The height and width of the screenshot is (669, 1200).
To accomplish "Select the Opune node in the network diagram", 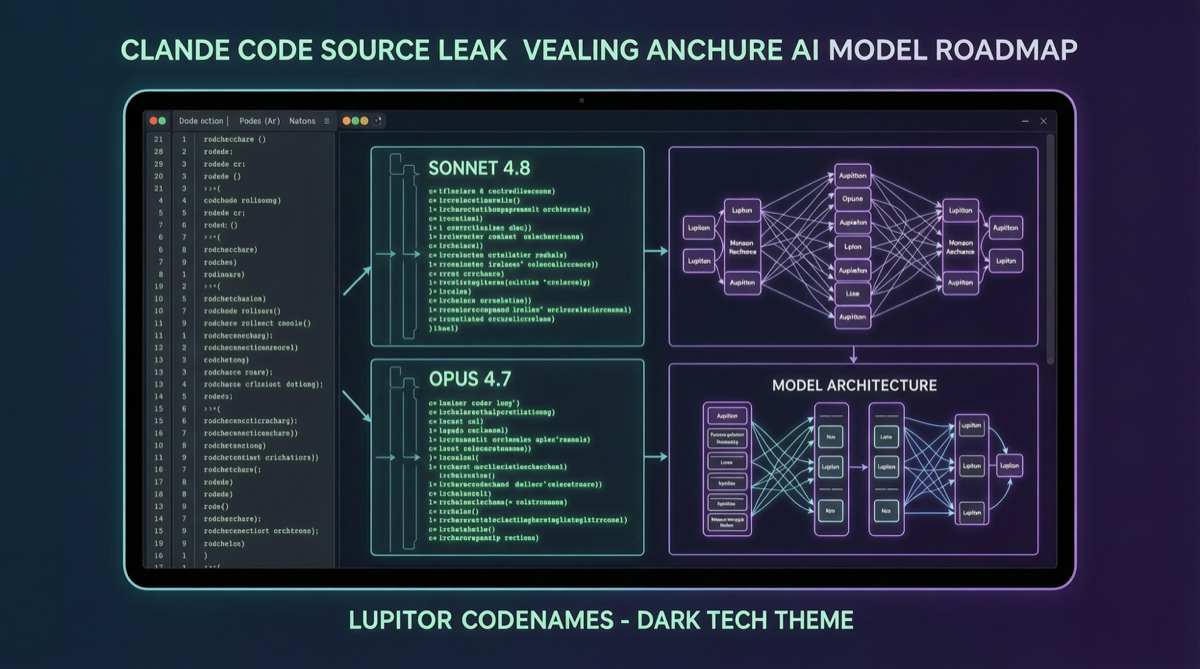I will coord(853,198).
